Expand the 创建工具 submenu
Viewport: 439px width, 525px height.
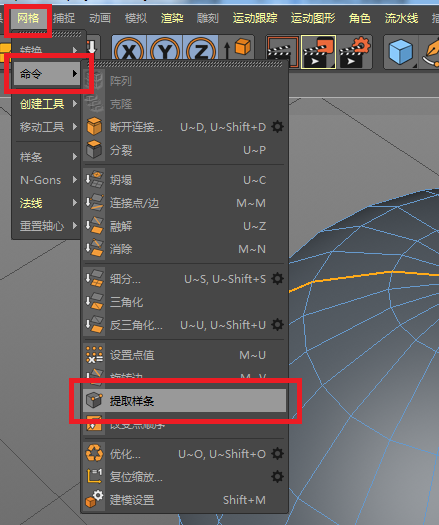pos(47,104)
